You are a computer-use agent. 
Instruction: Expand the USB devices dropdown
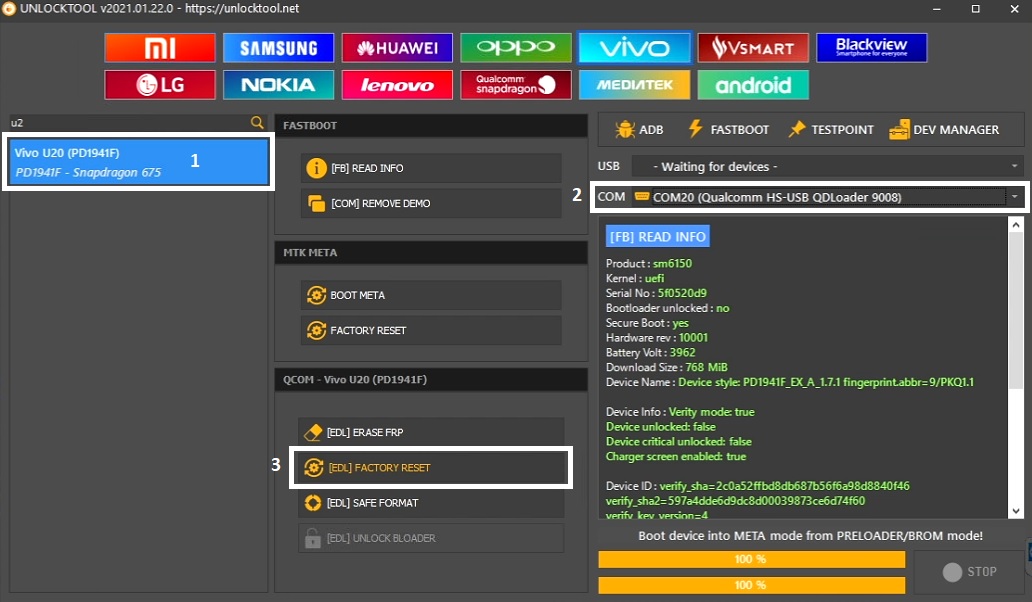(1014, 166)
